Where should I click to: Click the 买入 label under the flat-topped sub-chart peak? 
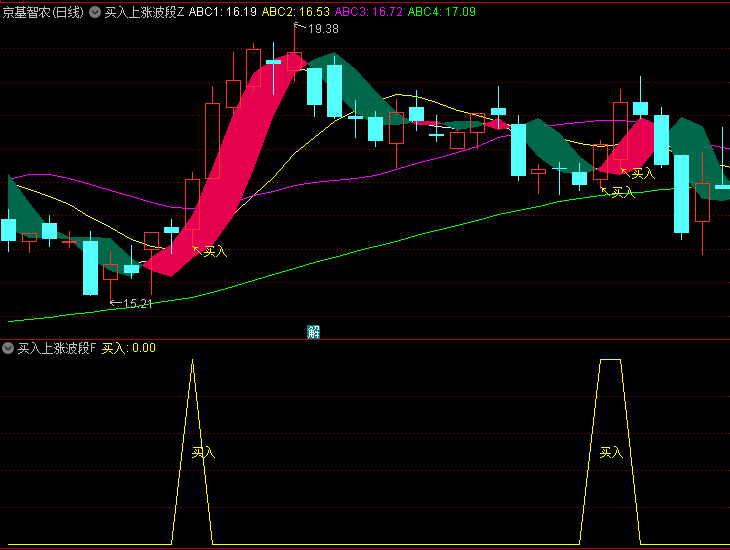click(x=611, y=452)
